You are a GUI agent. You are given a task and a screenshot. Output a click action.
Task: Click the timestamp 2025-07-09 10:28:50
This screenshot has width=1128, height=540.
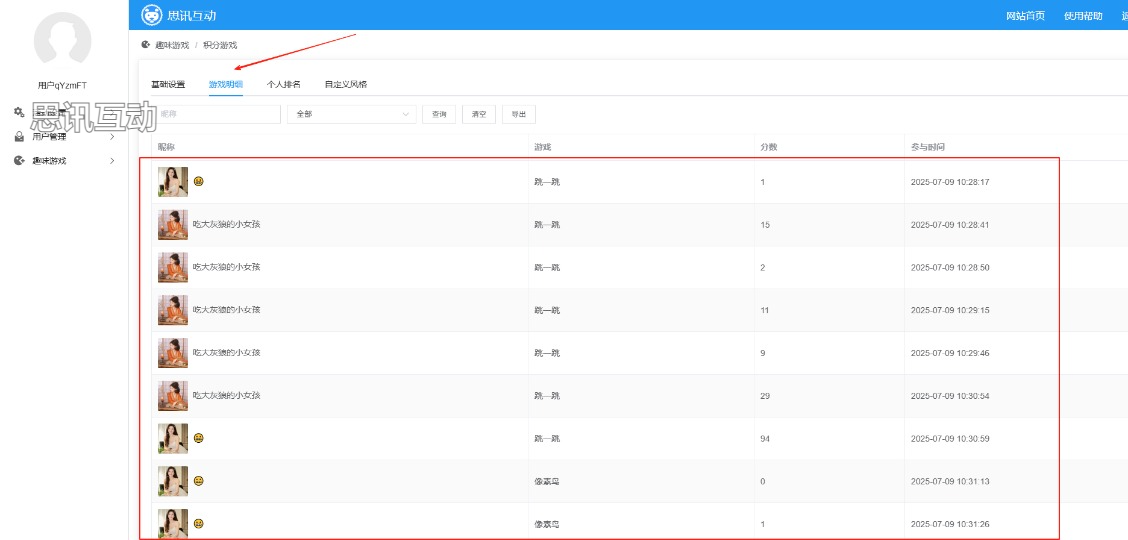tap(950, 267)
